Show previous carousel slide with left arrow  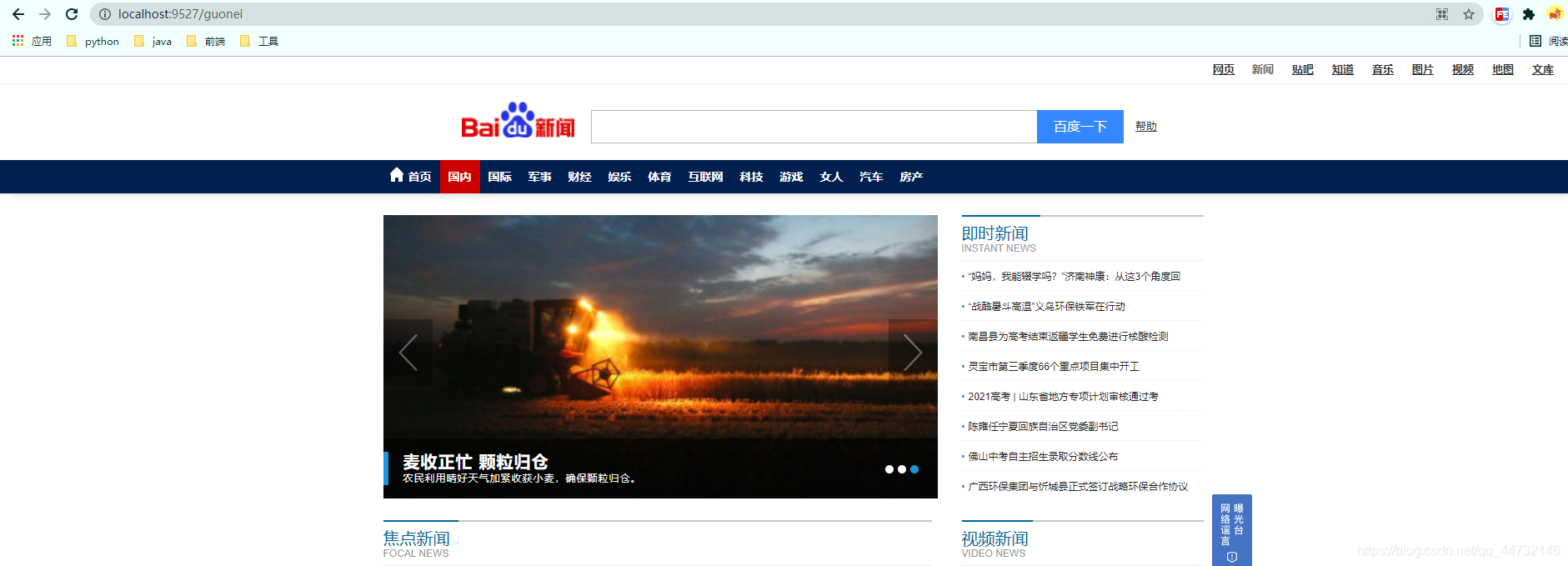coord(408,353)
